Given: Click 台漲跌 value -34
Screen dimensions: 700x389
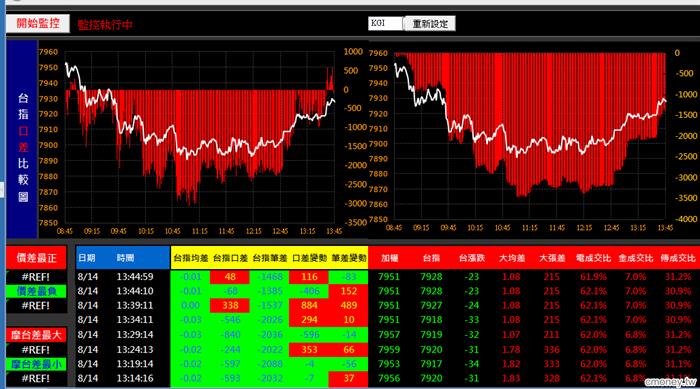Looking at the screenshot, I should coord(471,364).
